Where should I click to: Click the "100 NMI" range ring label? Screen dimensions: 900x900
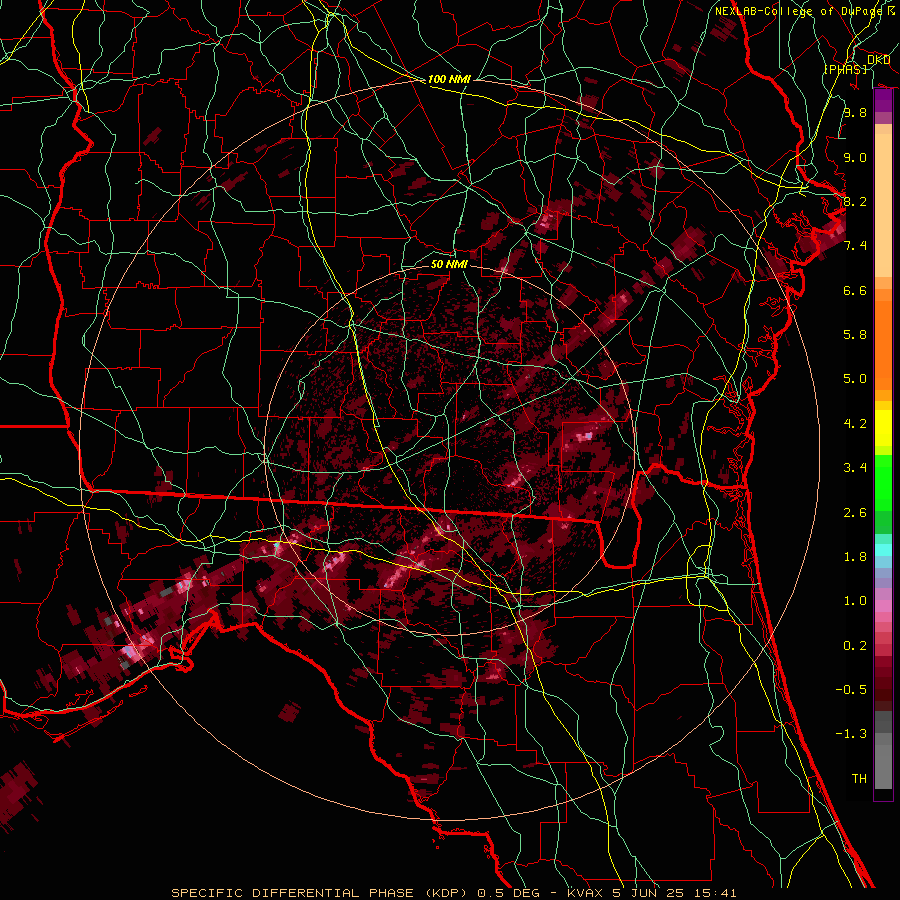449,79
